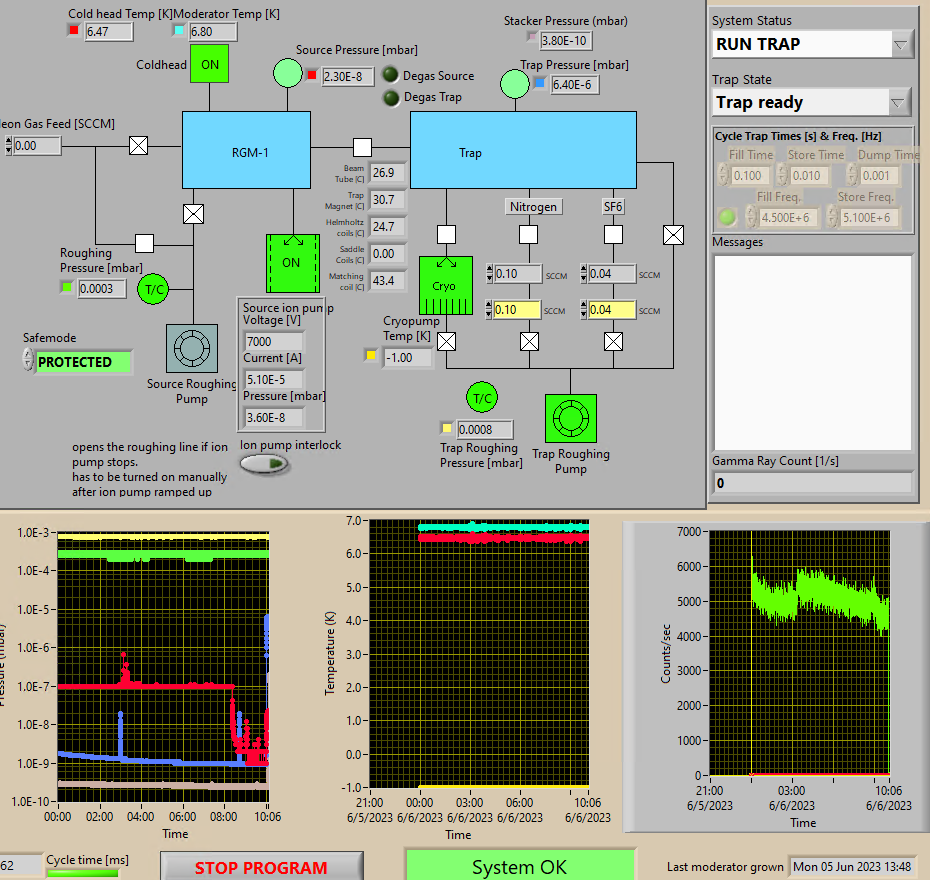Click the red Cold head Temp color swatch
The width and height of the screenshot is (930, 880).
pyautogui.click(x=73, y=31)
